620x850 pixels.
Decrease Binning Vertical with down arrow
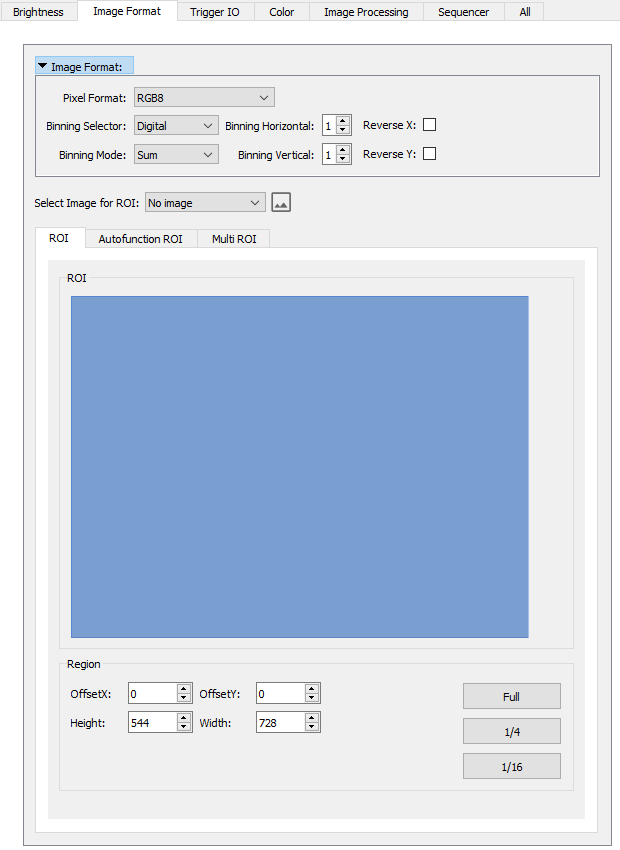pos(344,159)
